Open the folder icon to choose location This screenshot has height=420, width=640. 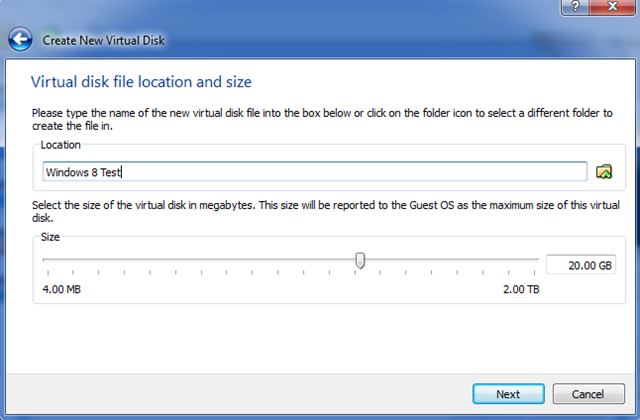[x=604, y=172]
